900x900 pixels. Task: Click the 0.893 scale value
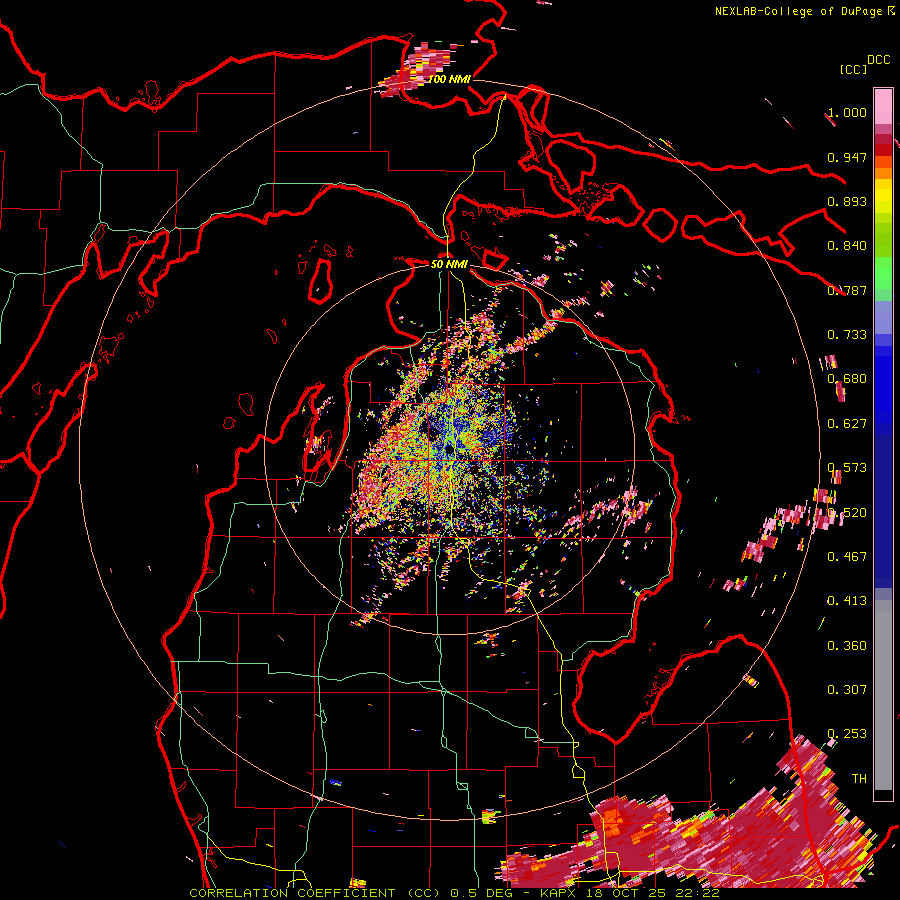tap(847, 201)
